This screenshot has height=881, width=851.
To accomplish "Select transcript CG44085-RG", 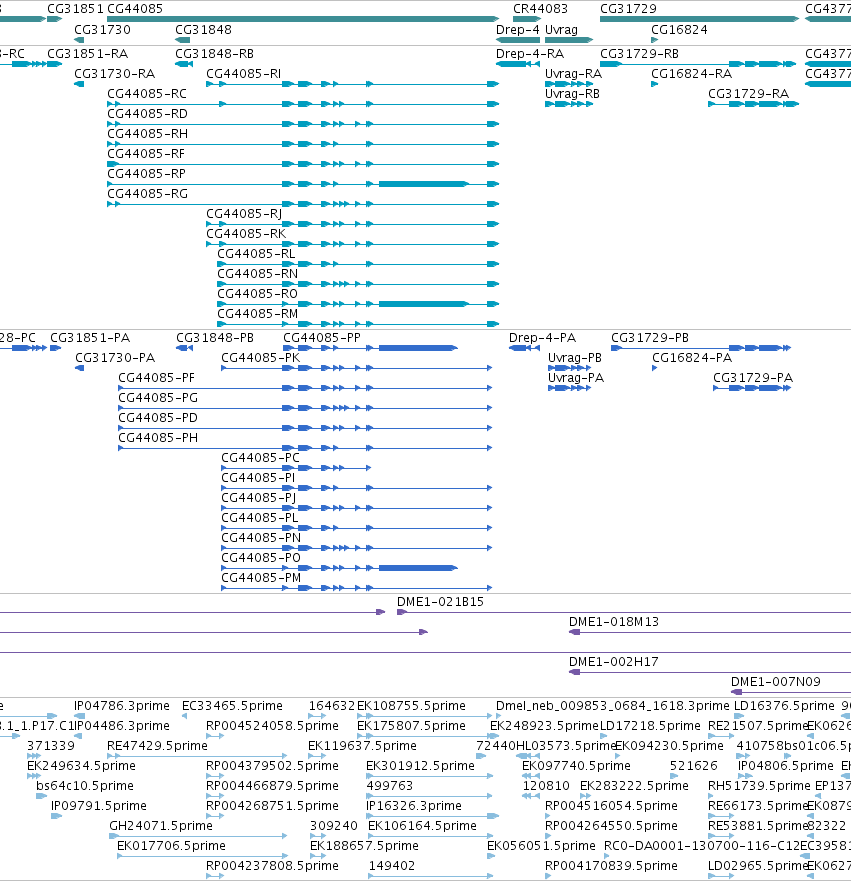I will point(148,194).
